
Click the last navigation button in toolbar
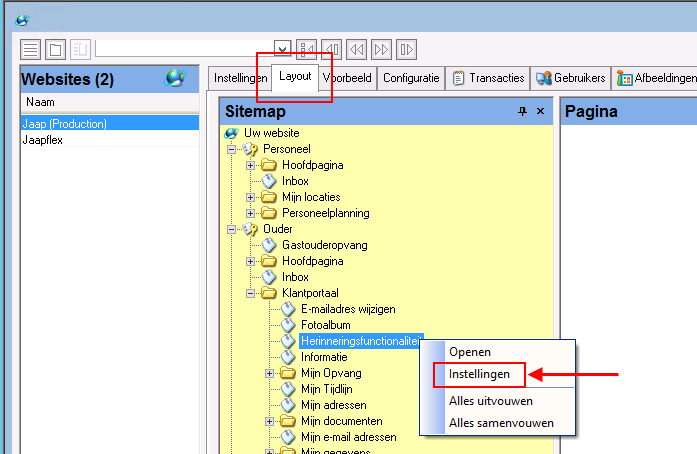click(x=406, y=49)
